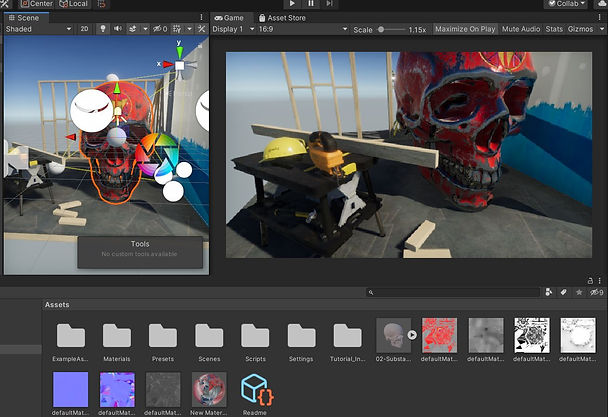Open Project panel options menu (three dots)

pos(600,280)
